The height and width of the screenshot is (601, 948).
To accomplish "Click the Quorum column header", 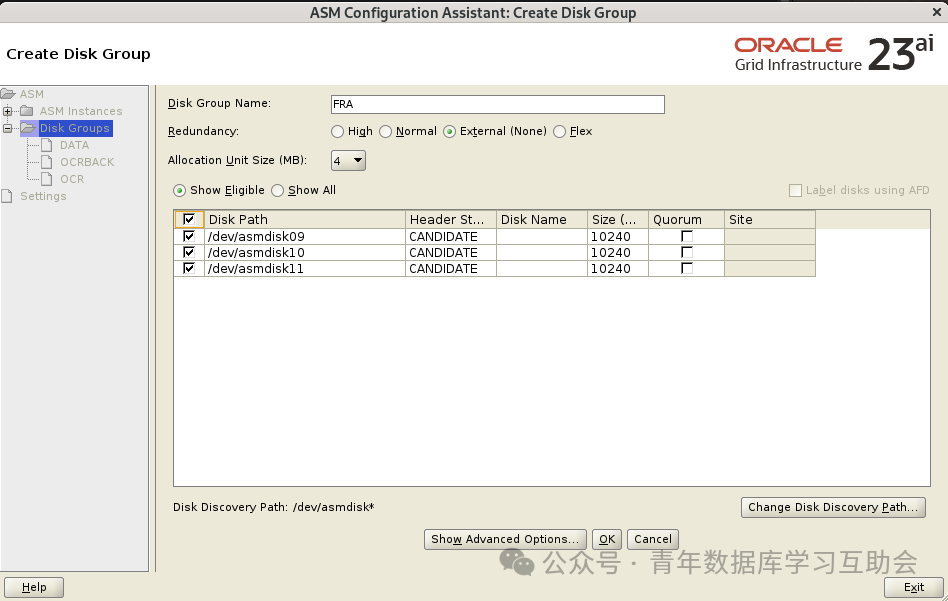I will (x=686, y=219).
